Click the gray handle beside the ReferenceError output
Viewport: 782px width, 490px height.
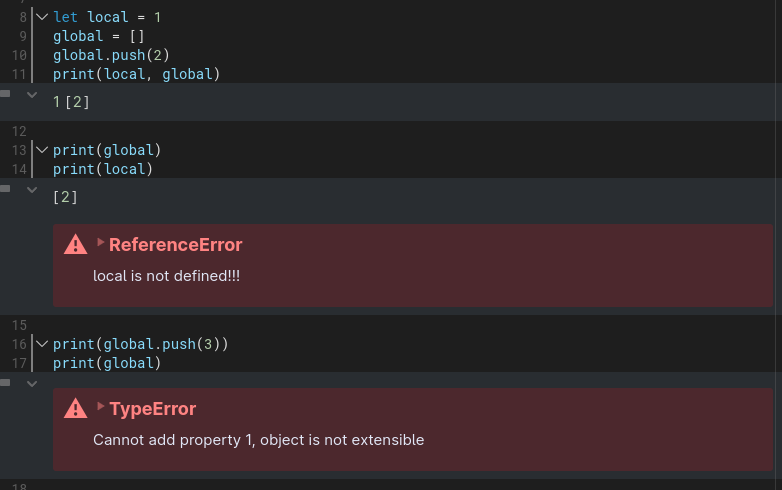pos(5,188)
